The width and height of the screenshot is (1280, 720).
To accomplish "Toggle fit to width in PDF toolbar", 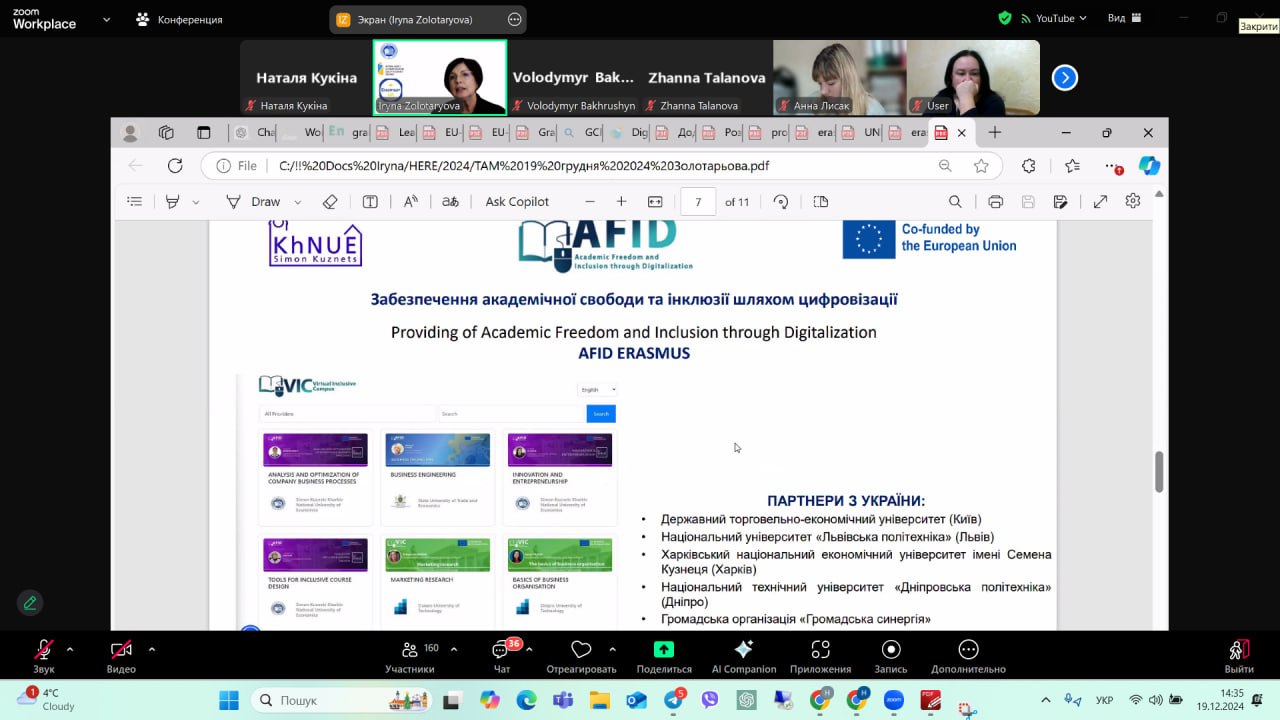I will coord(655,202).
